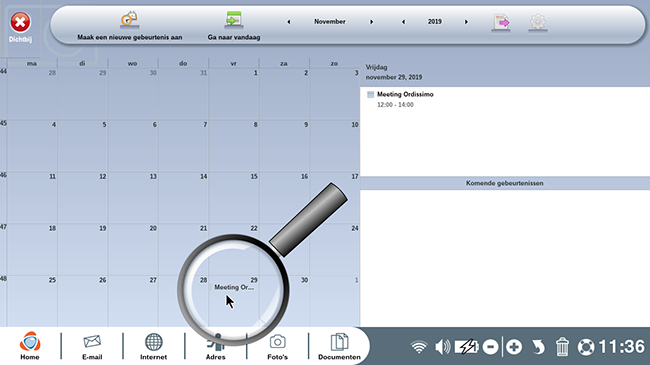Open the Foto's camera icon
The height and width of the screenshot is (365, 650).
coord(277,346)
